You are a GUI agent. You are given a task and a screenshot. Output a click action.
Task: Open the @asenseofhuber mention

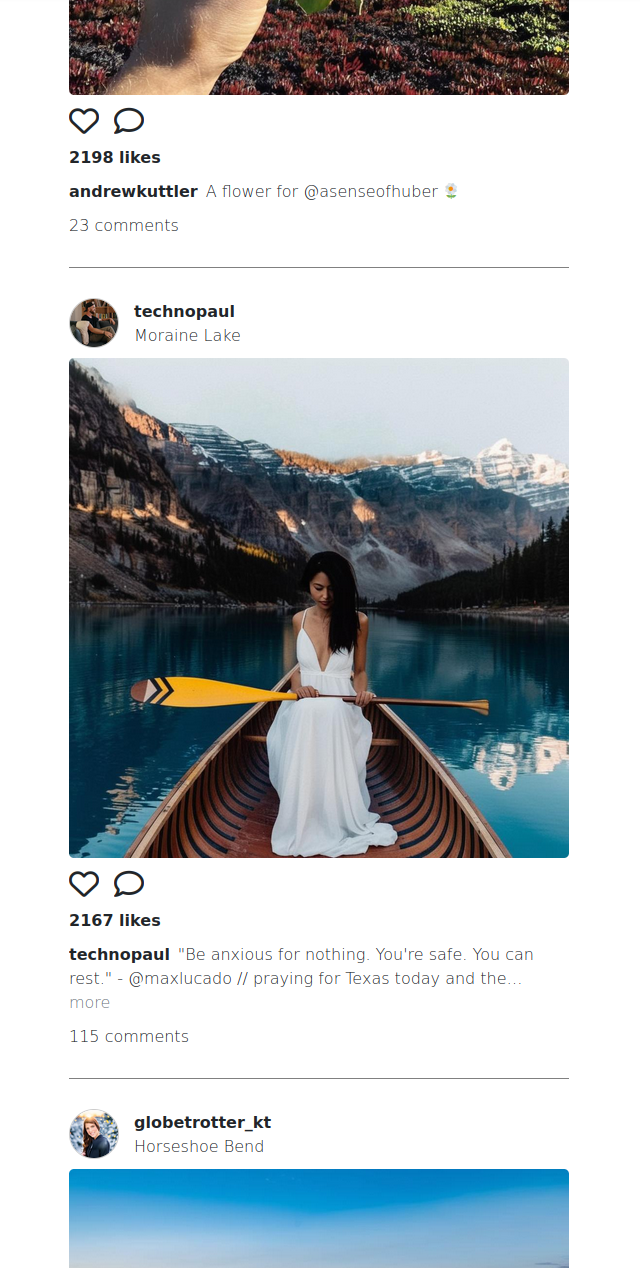370,191
